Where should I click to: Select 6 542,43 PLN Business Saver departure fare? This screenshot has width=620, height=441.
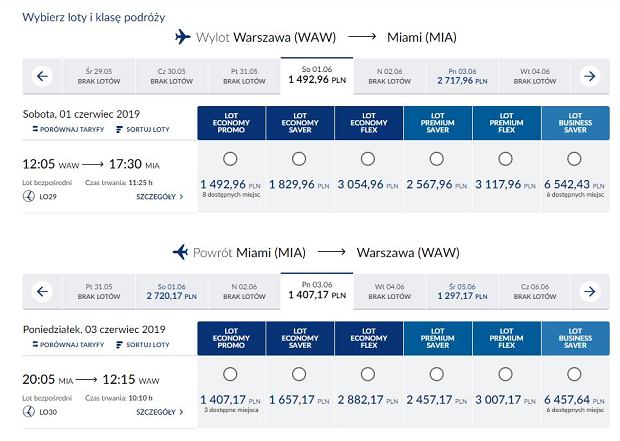pyautogui.click(x=574, y=159)
